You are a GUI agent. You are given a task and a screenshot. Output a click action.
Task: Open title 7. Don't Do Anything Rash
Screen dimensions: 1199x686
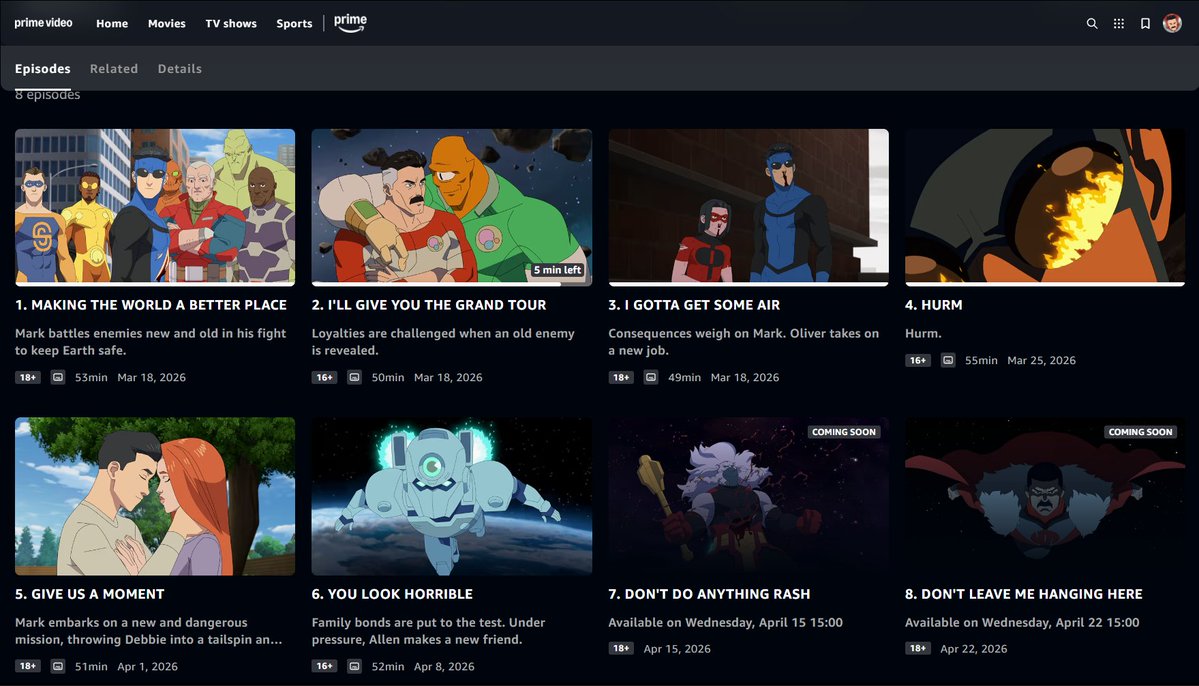pyautogui.click(x=709, y=594)
